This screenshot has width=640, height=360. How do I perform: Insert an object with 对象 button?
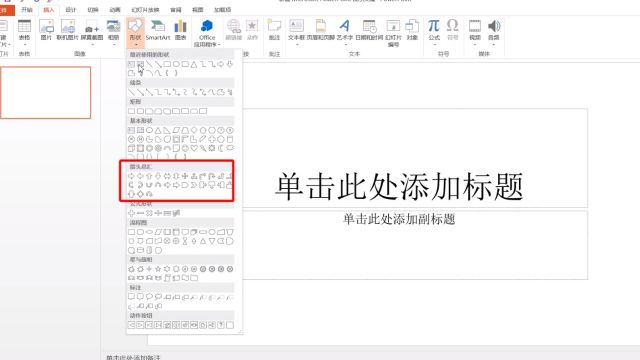click(412, 30)
